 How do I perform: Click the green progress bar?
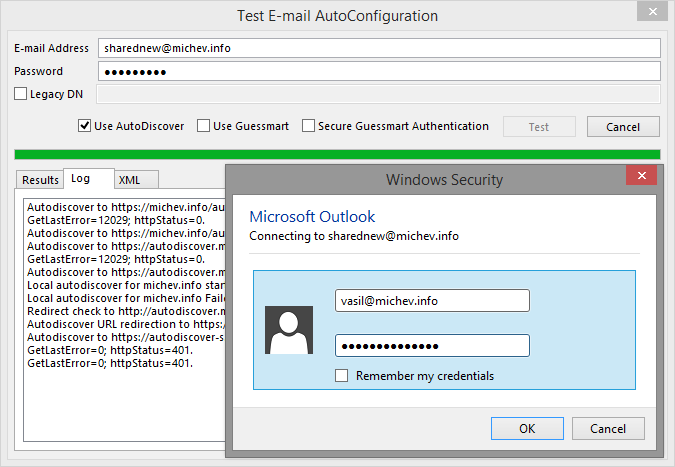pyautogui.click(x=337, y=154)
